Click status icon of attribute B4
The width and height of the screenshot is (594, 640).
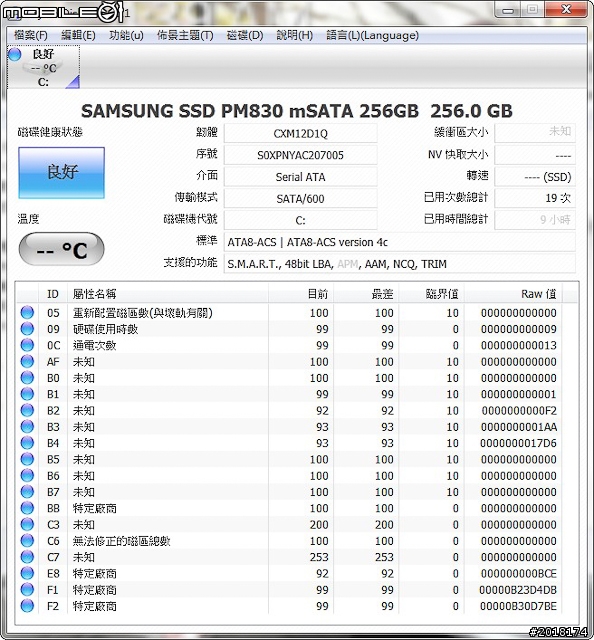click(27, 443)
